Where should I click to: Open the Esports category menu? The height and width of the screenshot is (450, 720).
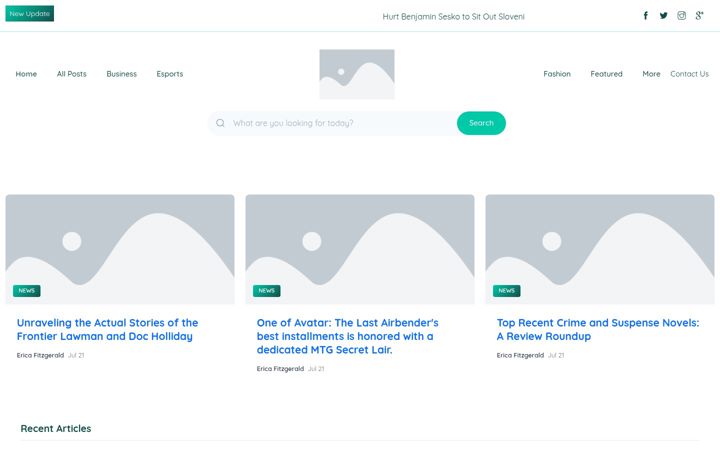click(x=169, y=74)
